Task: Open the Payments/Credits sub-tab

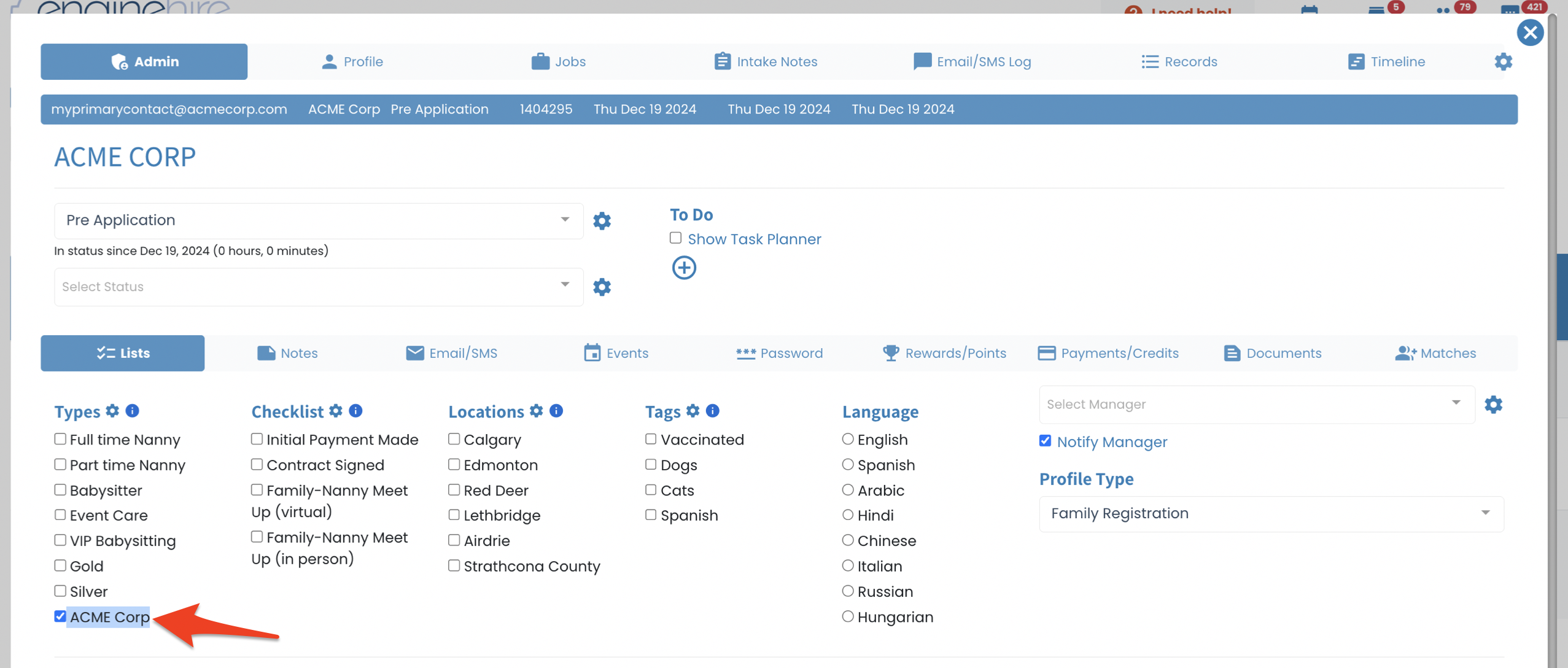Action: pyautogui.click(x=1108, y=353)
